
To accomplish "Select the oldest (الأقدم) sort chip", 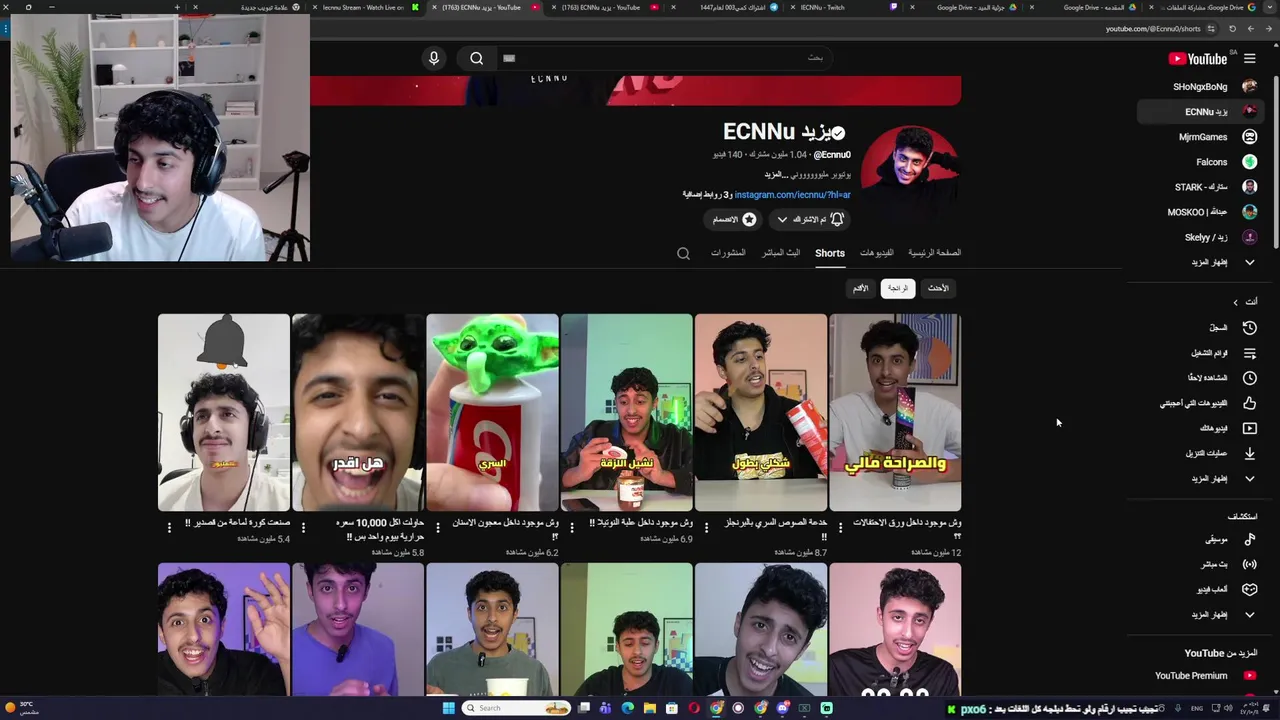I will pyautogui.click(x=860, y=288).
